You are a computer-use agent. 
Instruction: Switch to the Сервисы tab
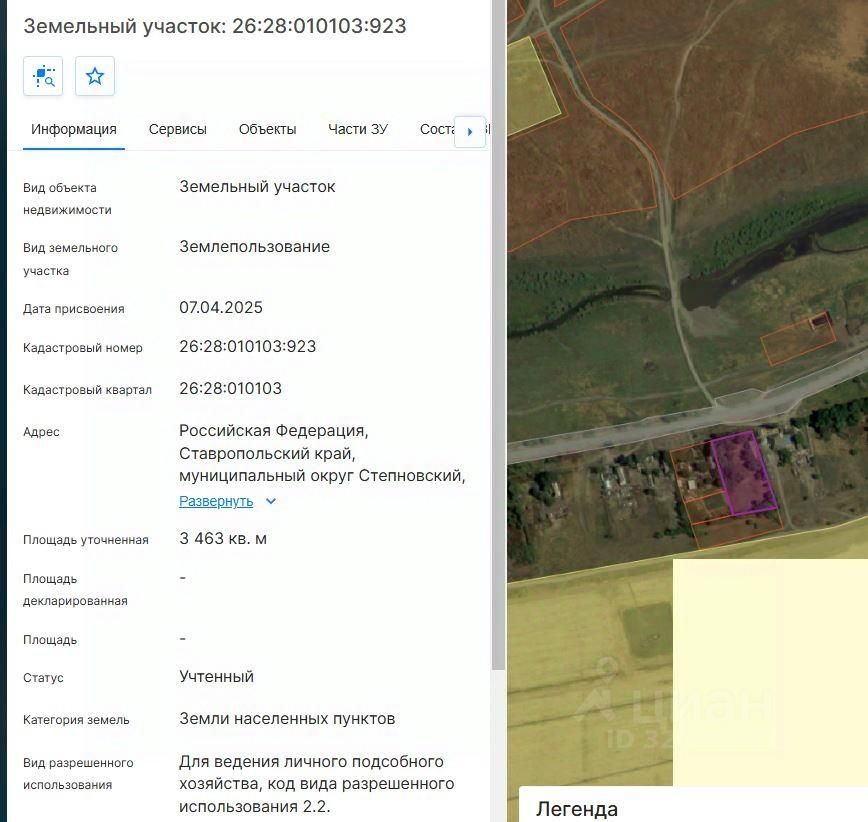point(178,129)
